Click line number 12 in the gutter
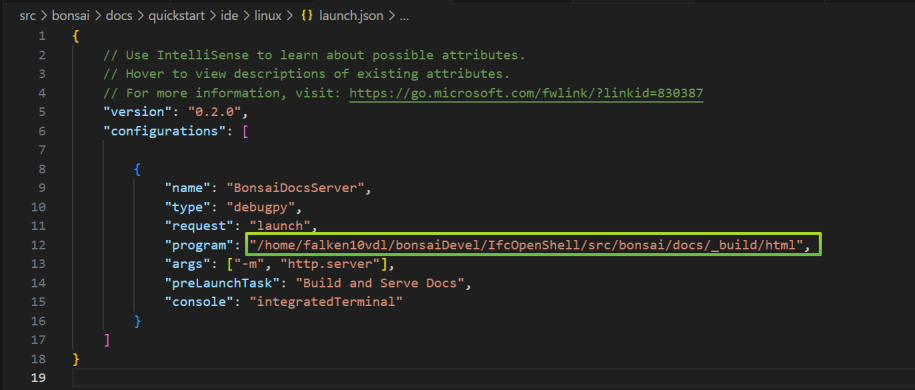 pos(38,245)
